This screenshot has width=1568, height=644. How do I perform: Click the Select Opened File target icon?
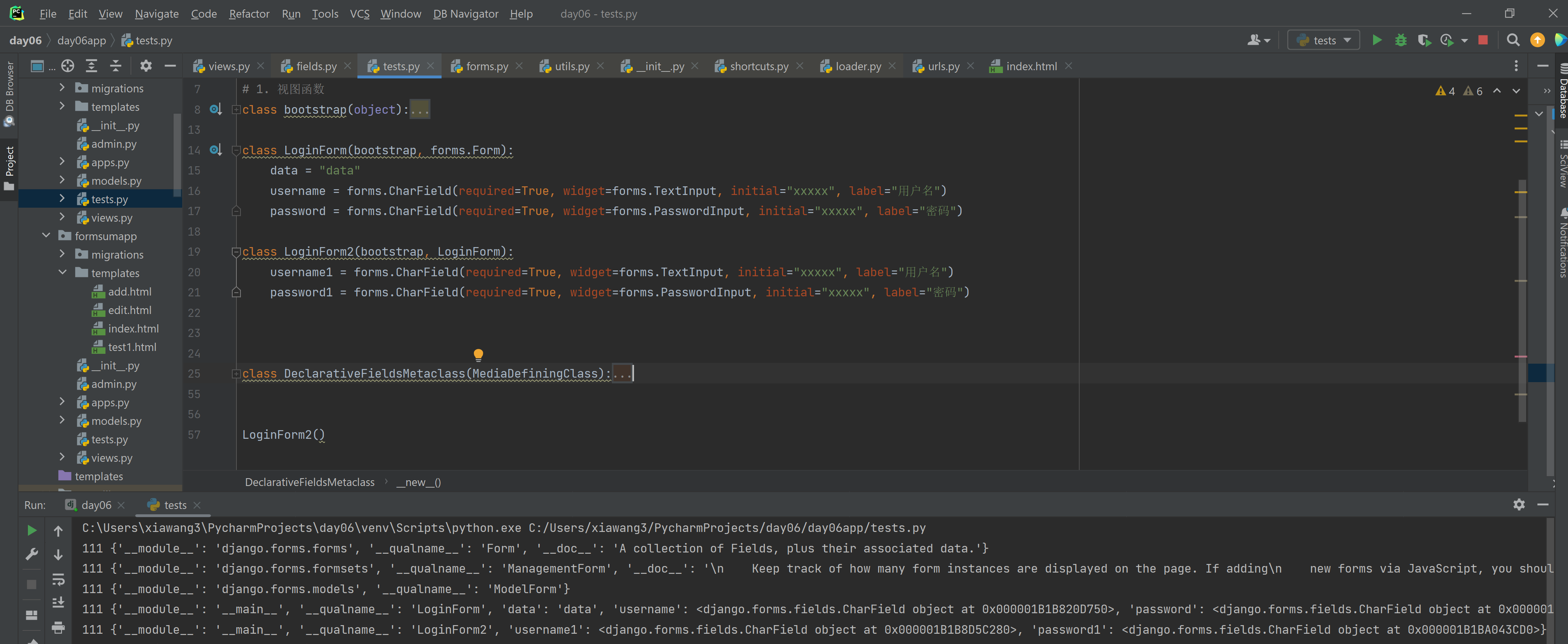pos(68,66)
